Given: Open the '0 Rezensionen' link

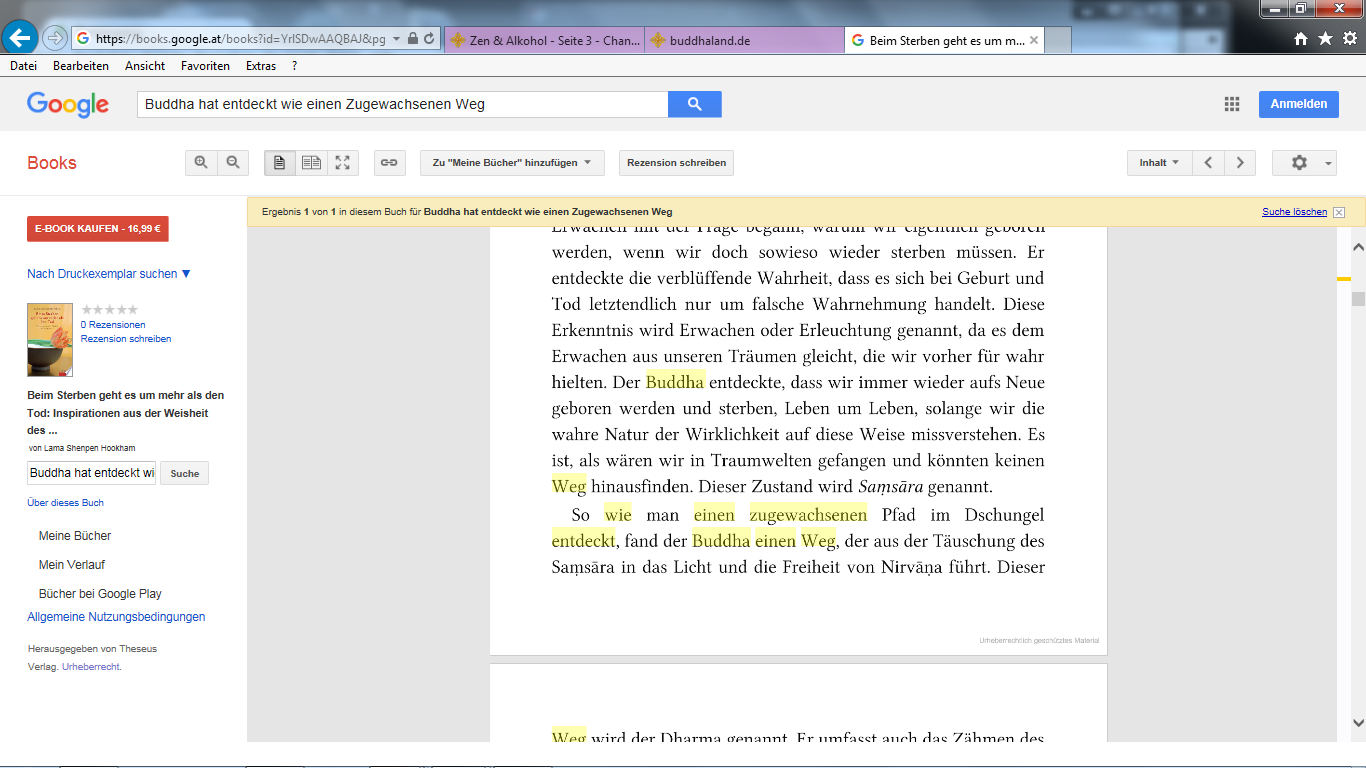Looking at the screenshot, I should 113,325.
